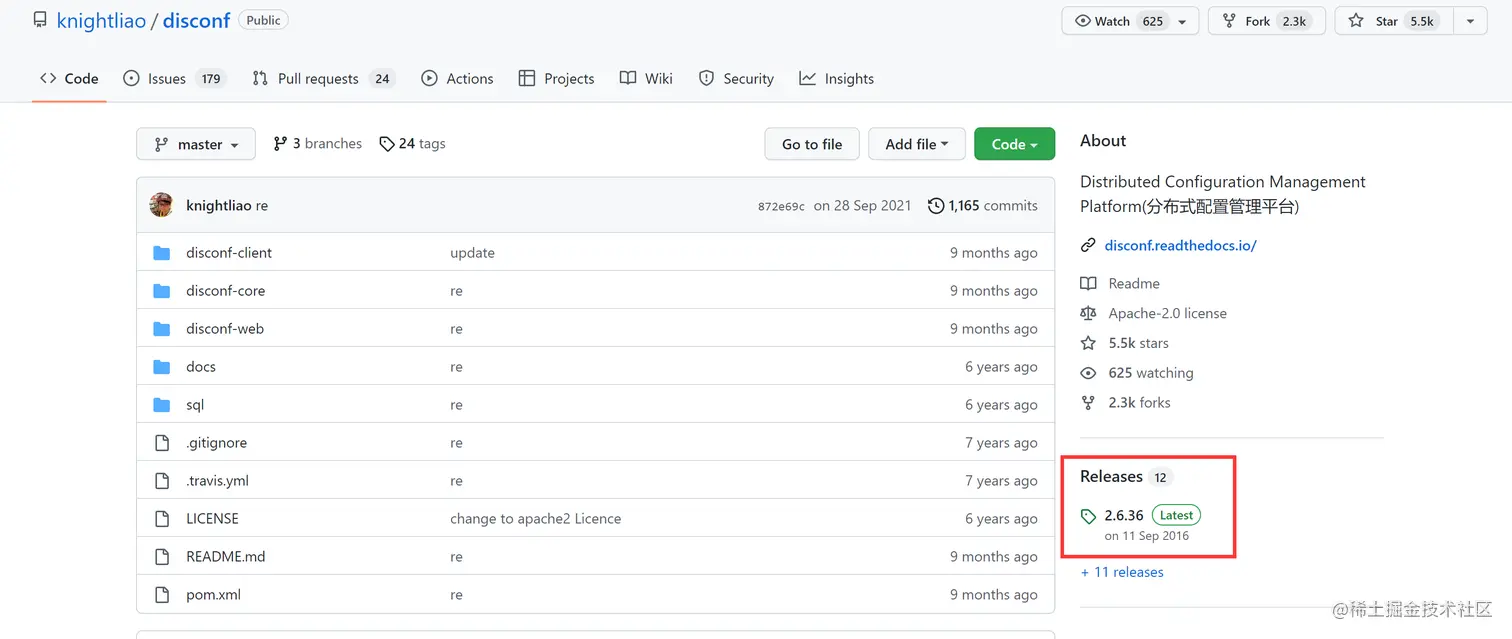Open the disconf repository name link
The image size is (1512, 639).
pyautogui.click(x=196, y=20)
